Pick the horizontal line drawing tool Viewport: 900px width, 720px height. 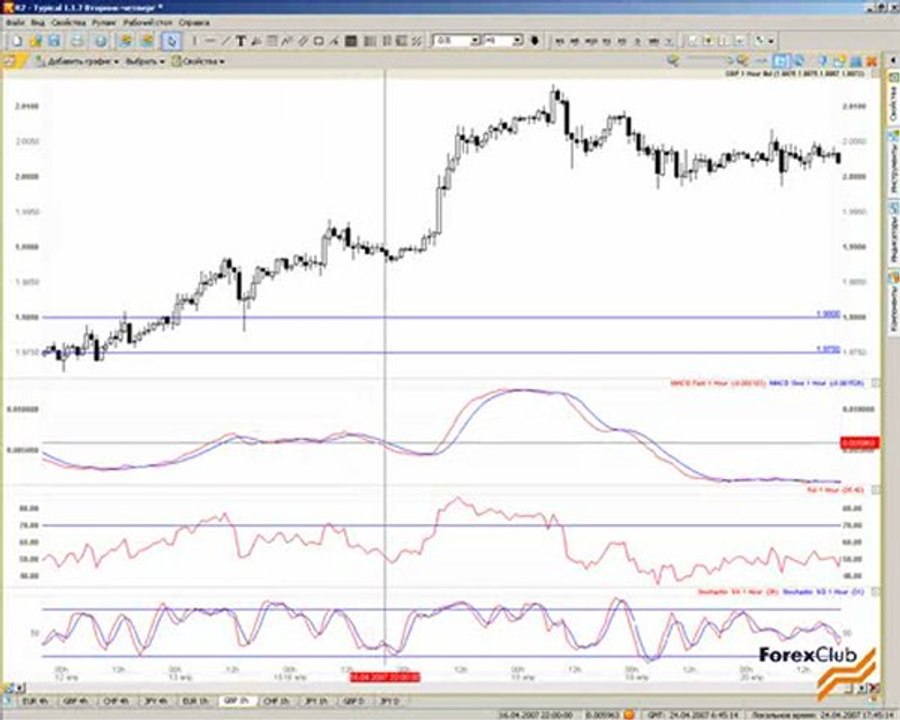click(210, 41)
